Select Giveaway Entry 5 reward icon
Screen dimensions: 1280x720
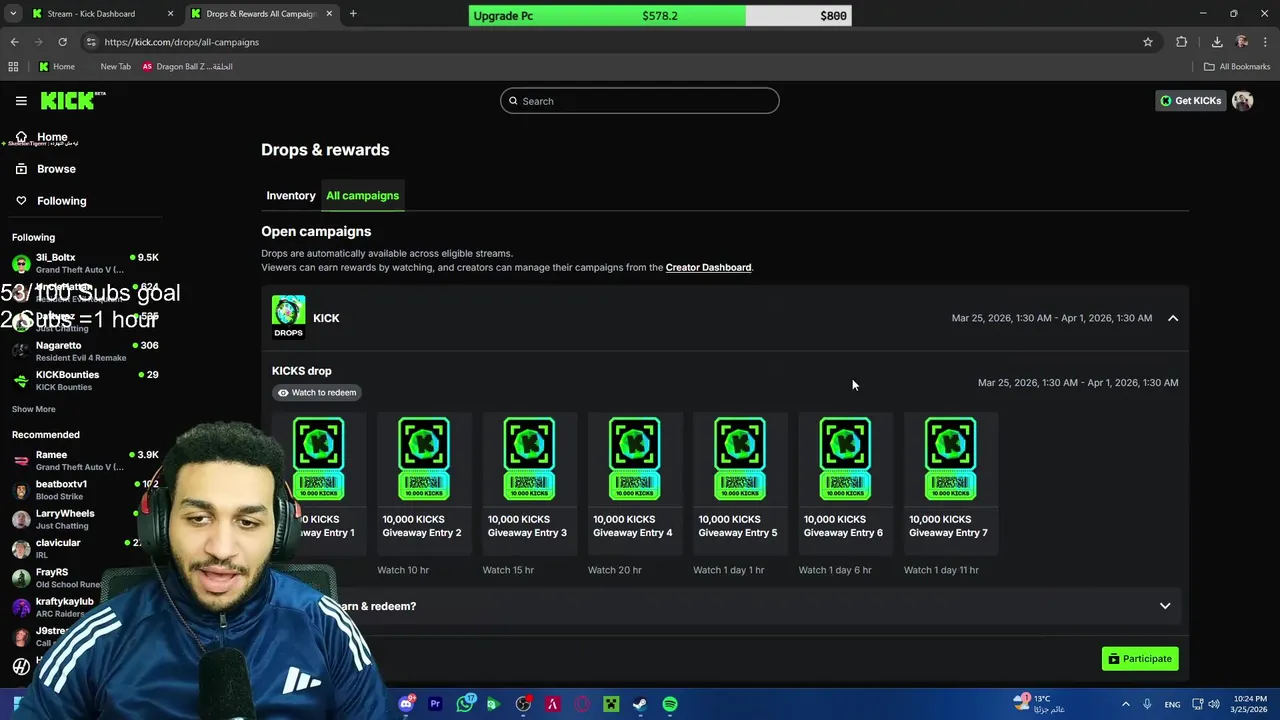click(739, 459)
